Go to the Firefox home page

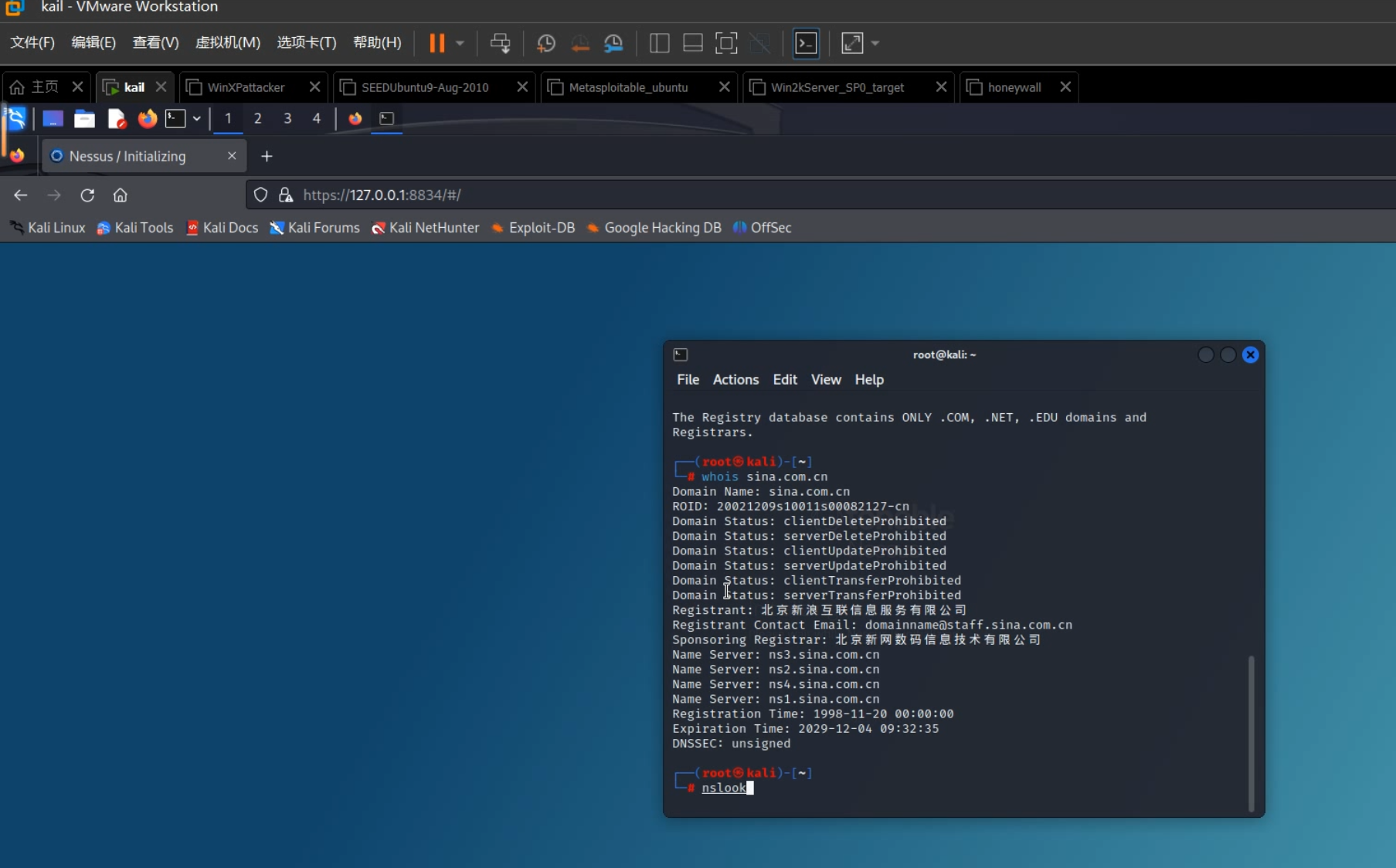[x=120, y=195]
